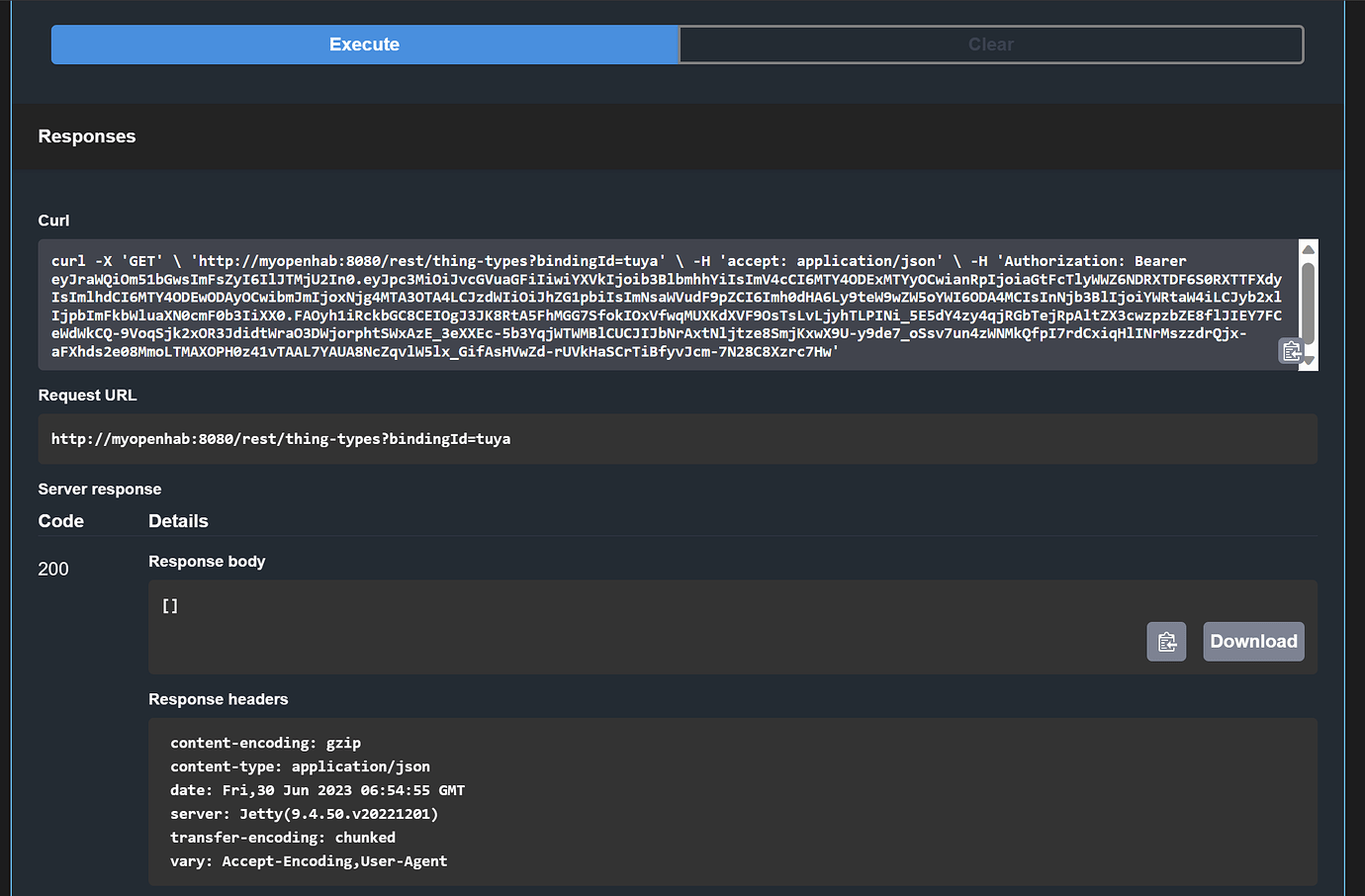
Task: Click the content-type response header line
Action: 301,765
